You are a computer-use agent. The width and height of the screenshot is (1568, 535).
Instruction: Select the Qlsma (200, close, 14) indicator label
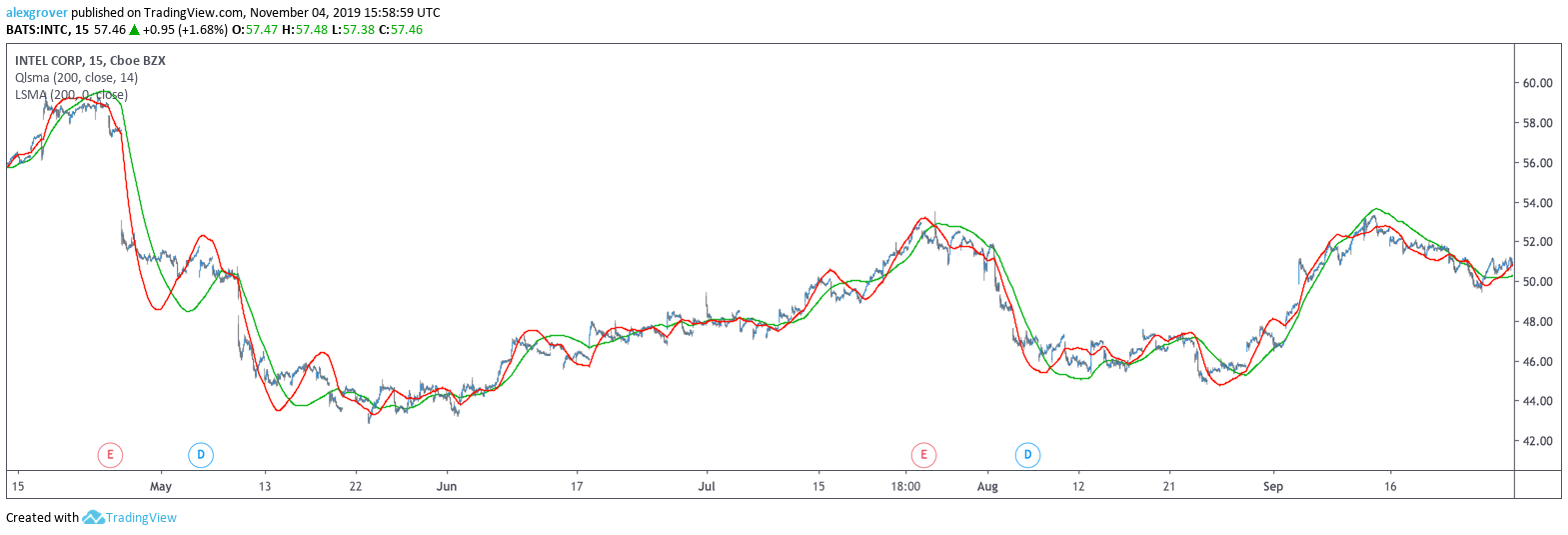77,77
